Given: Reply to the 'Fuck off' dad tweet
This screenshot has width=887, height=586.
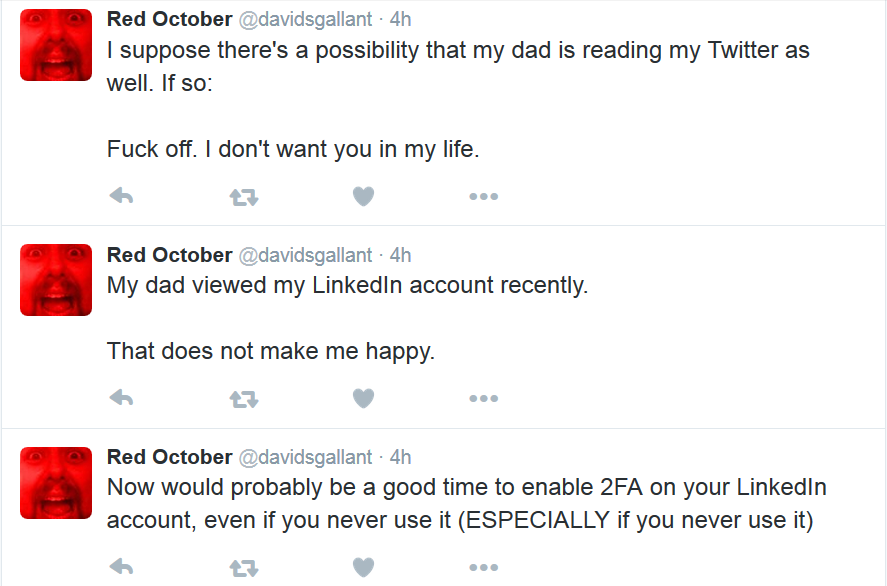Looking at the screenshot, I should tap(121, 196).
